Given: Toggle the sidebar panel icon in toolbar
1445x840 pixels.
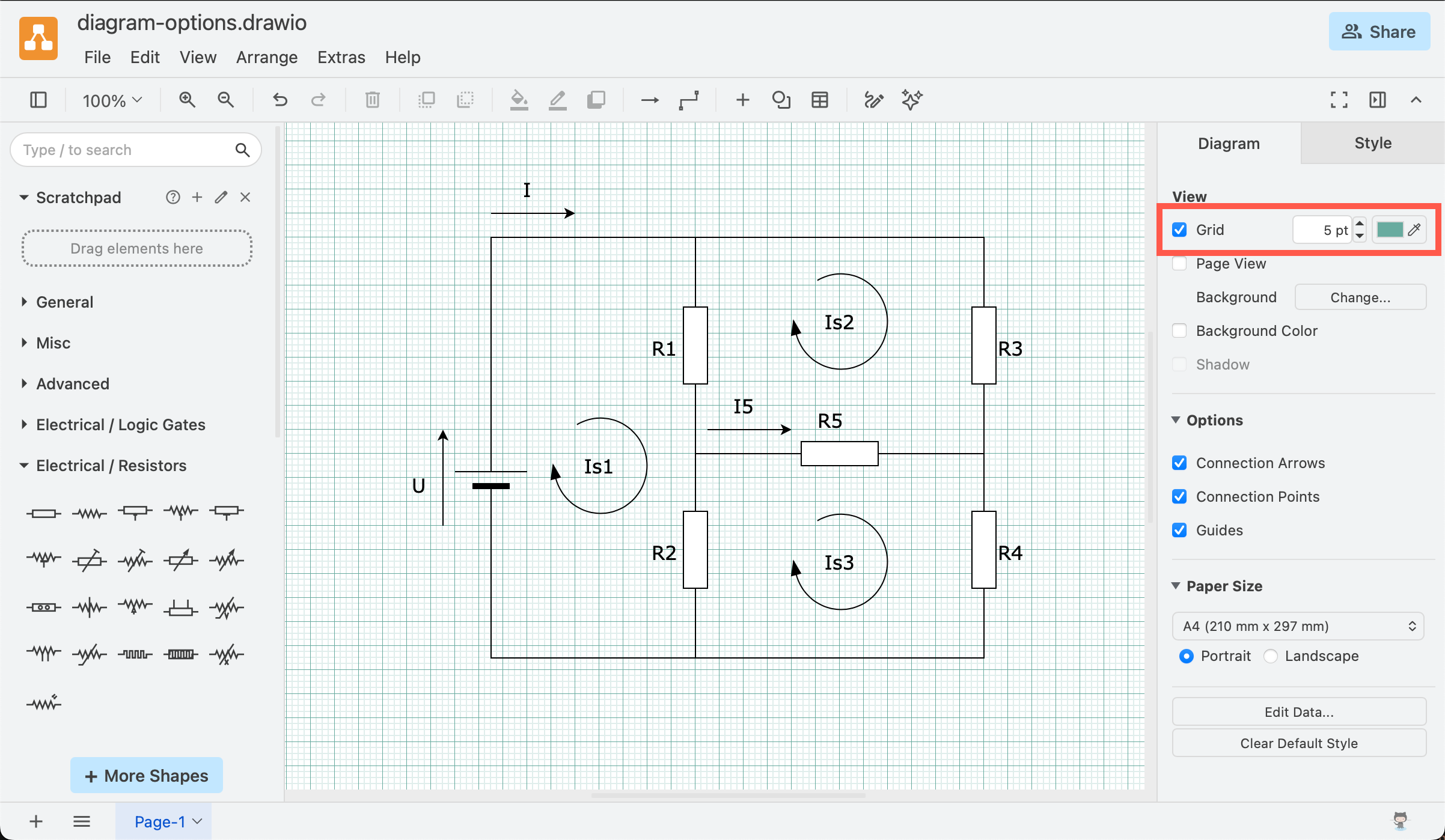Looking at the screenshot, I should (38, 100).
